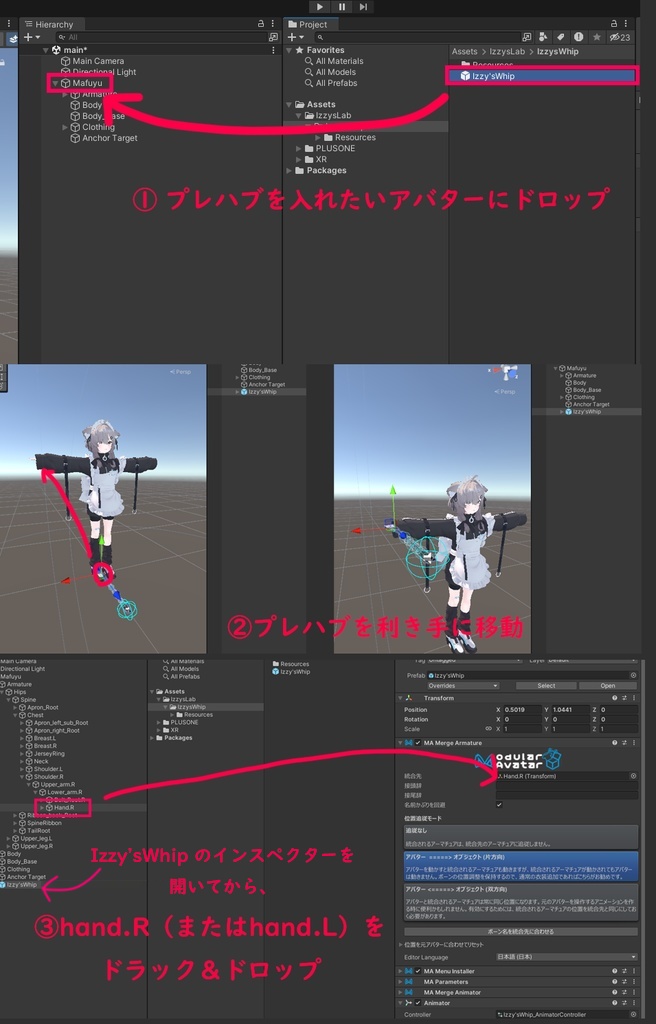Open the Transform component kebab menu
This screenshot has width=656, height=1024.
click(x=633, y=698)
